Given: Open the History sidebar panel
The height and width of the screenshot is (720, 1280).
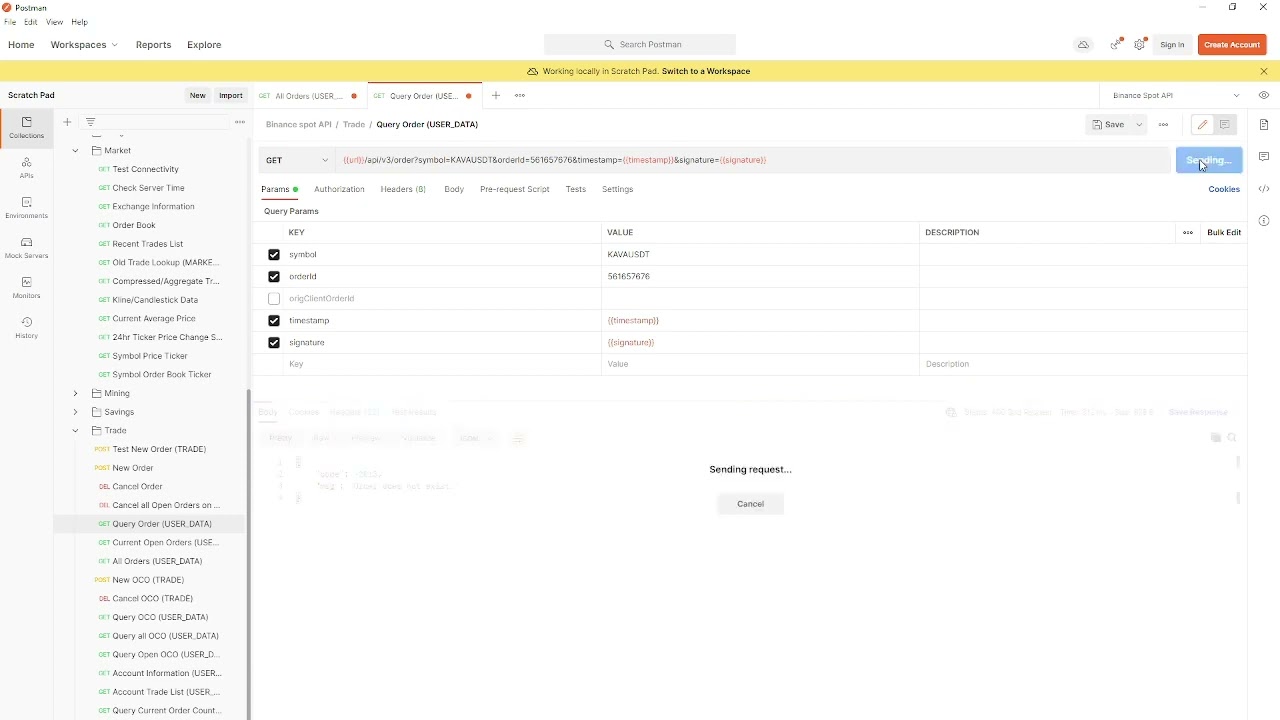Looking at the screenshot, I should pos(26,327).
